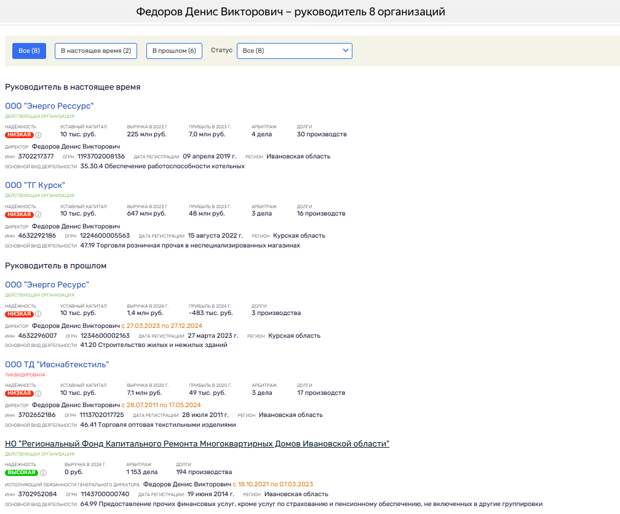Click the loss value '-483 тыс. руб.'
The height and width of the screenshot is (514, 620).
coord(211,313)
